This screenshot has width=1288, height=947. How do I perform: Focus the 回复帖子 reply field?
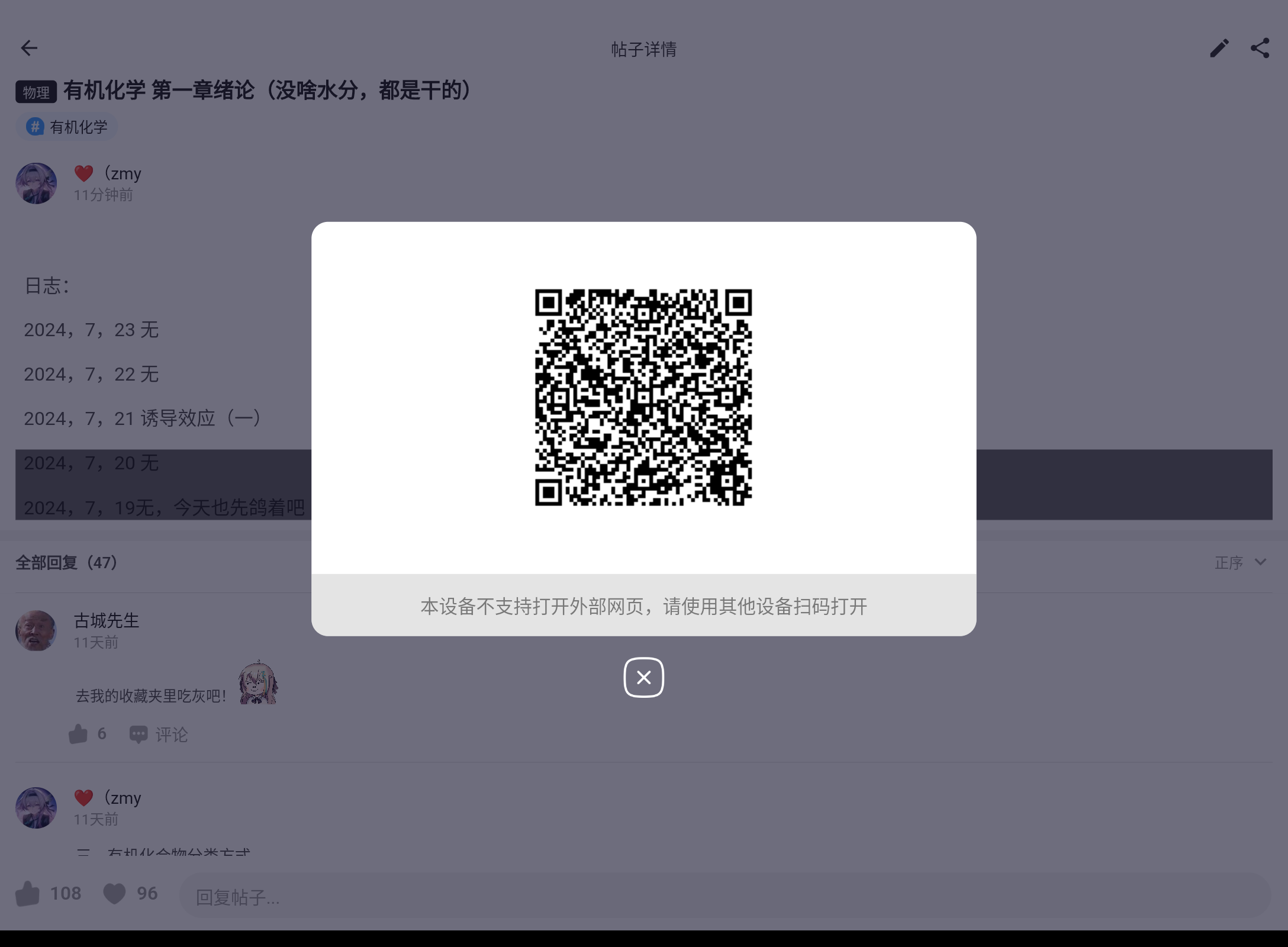click(725, 896)
